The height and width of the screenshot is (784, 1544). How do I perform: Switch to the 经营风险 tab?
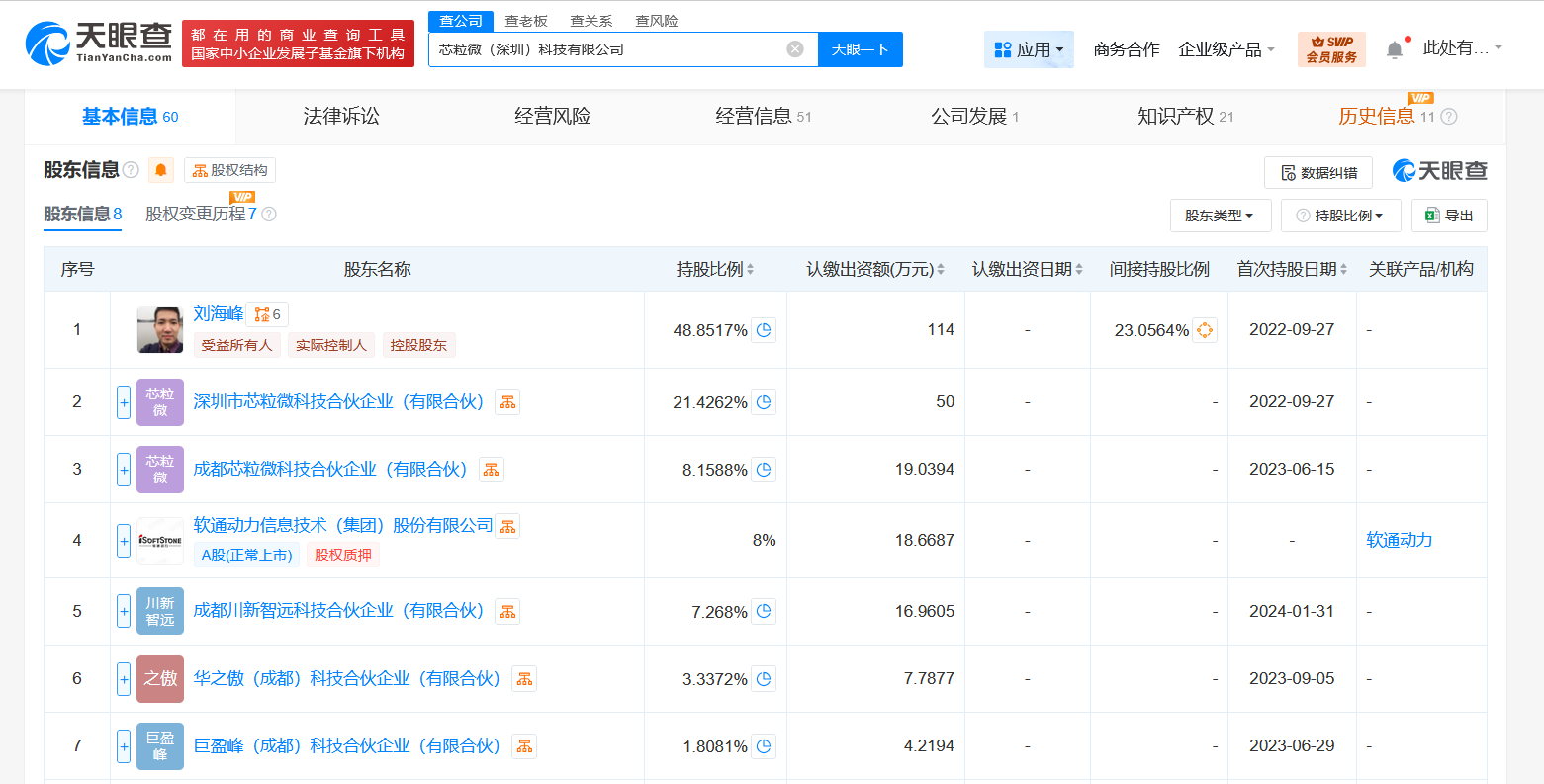click(552, 117)
